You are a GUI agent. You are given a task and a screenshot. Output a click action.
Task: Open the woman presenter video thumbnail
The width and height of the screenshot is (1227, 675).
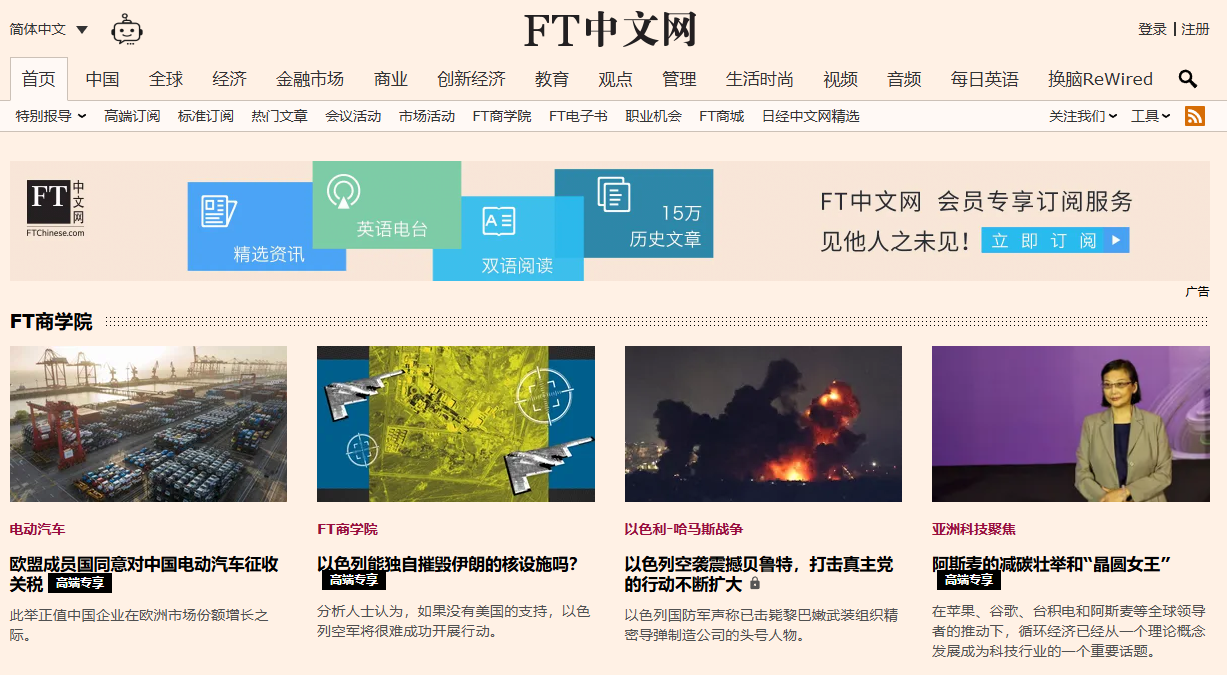(1071, 424)
